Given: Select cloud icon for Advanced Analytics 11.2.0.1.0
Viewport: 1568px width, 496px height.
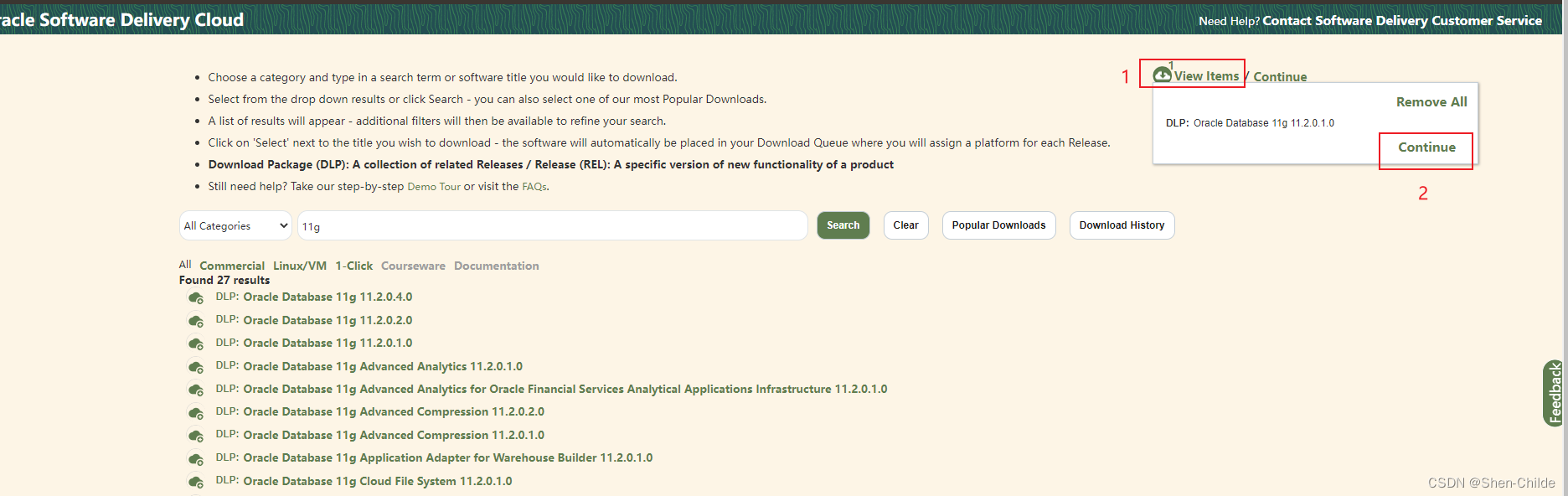Looking at the screenshot, I should (x=196, y=367).
